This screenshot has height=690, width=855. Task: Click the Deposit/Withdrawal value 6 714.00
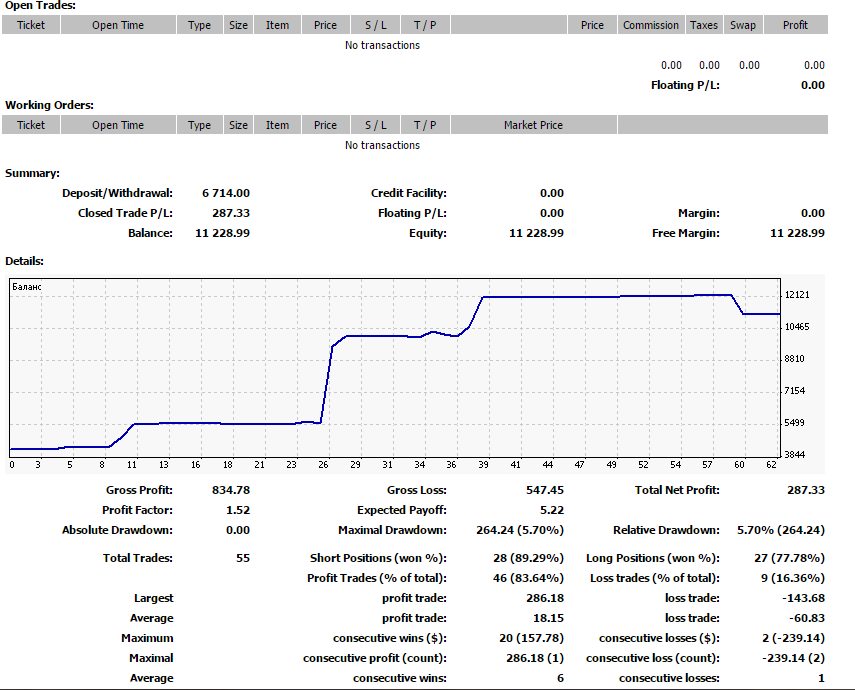point(226,193)
